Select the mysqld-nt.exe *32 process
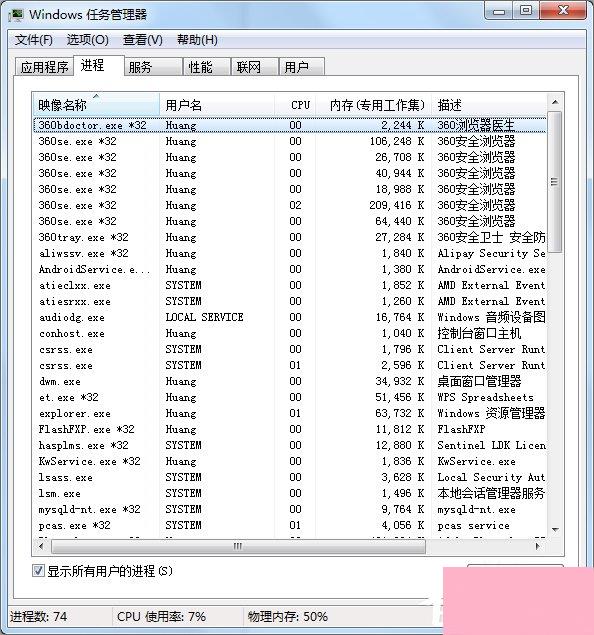This screenshot has width=594, height=635. (x=290, y=509)
